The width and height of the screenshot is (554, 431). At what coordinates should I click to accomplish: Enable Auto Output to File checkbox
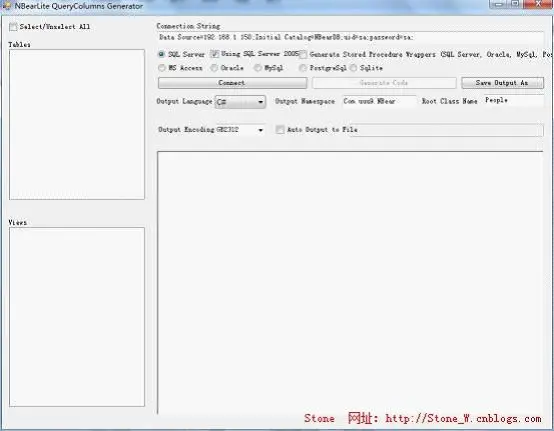point(280,130)
